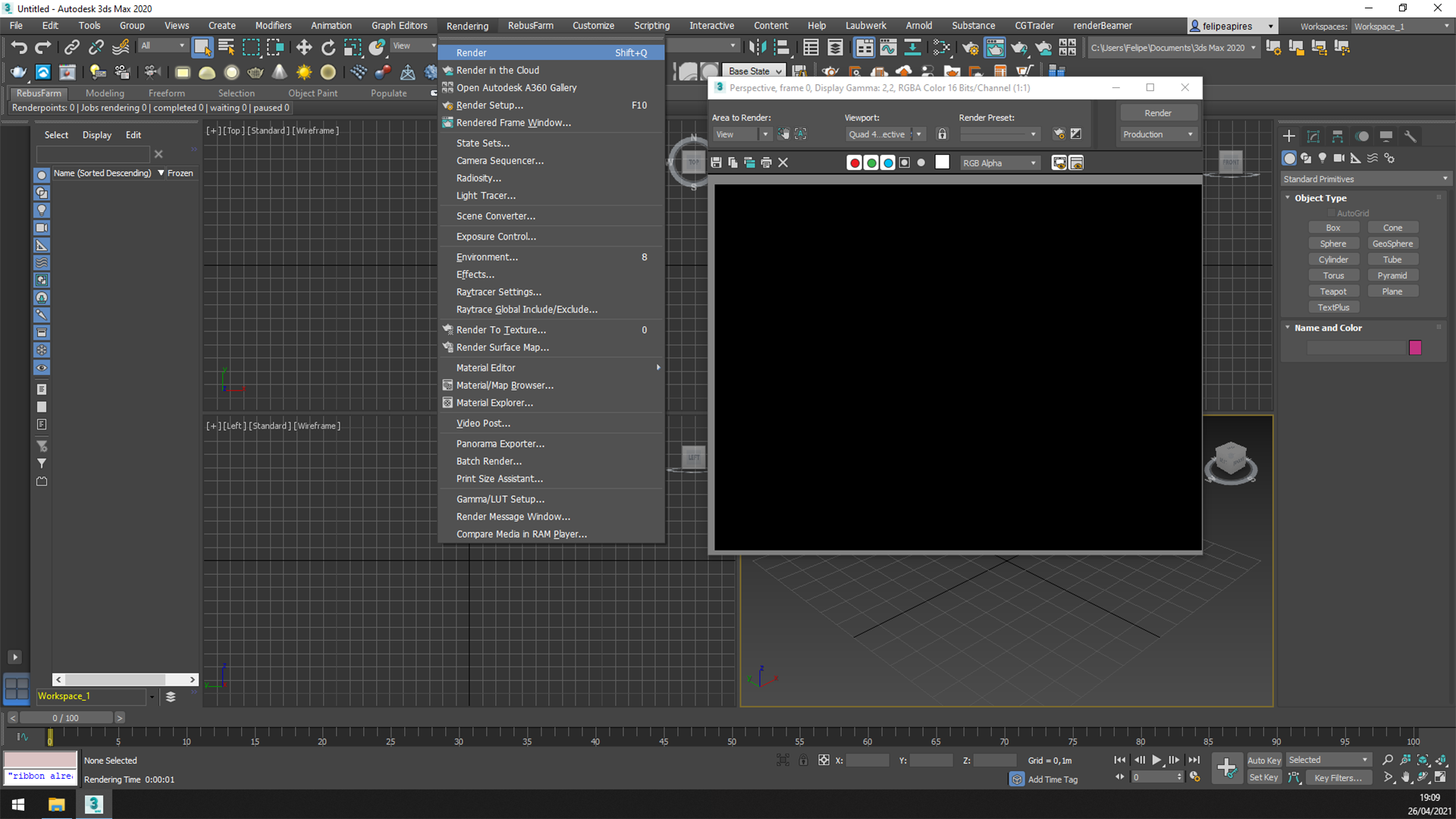
Task: Expand the Production render mode dropdown
Action: click(1158, 134)
